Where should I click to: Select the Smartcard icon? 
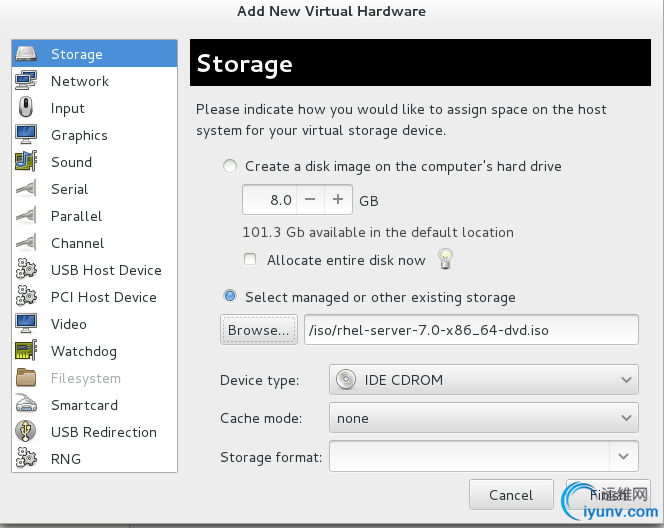pyautogui.click(x=26, y=405)
